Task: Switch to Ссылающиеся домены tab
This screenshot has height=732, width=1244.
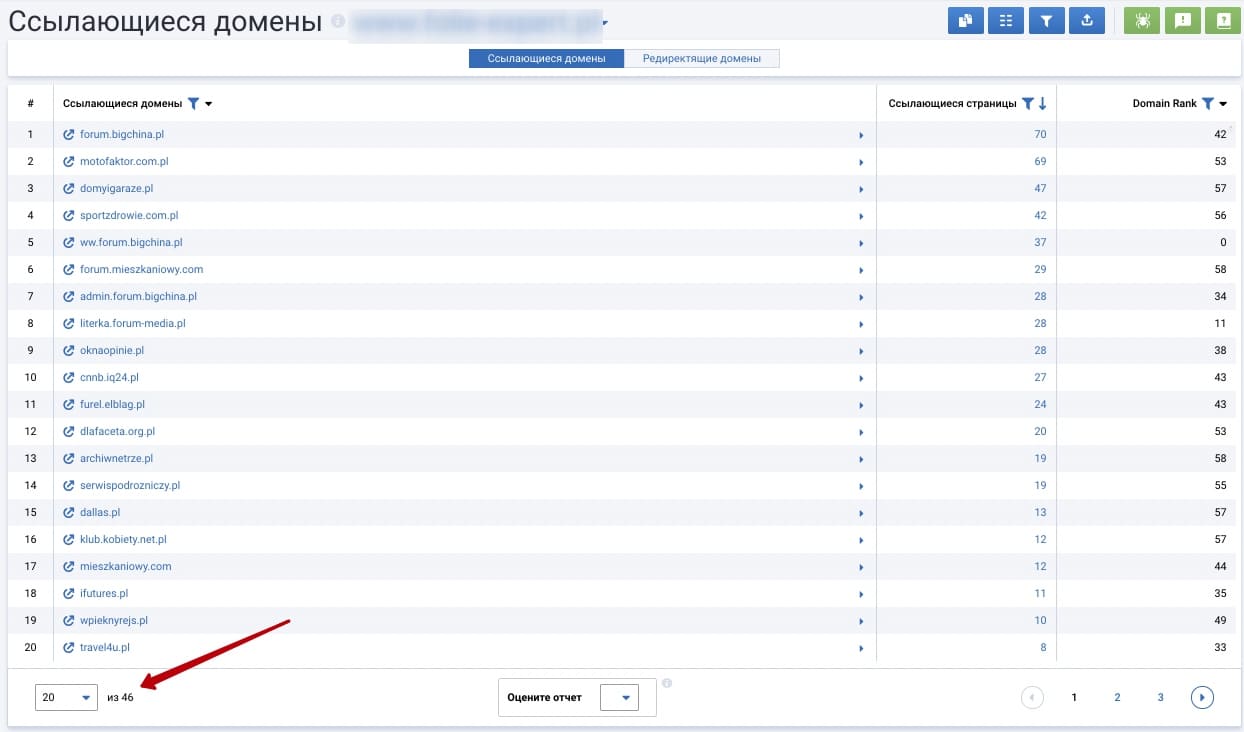Action: coord(547,58)
